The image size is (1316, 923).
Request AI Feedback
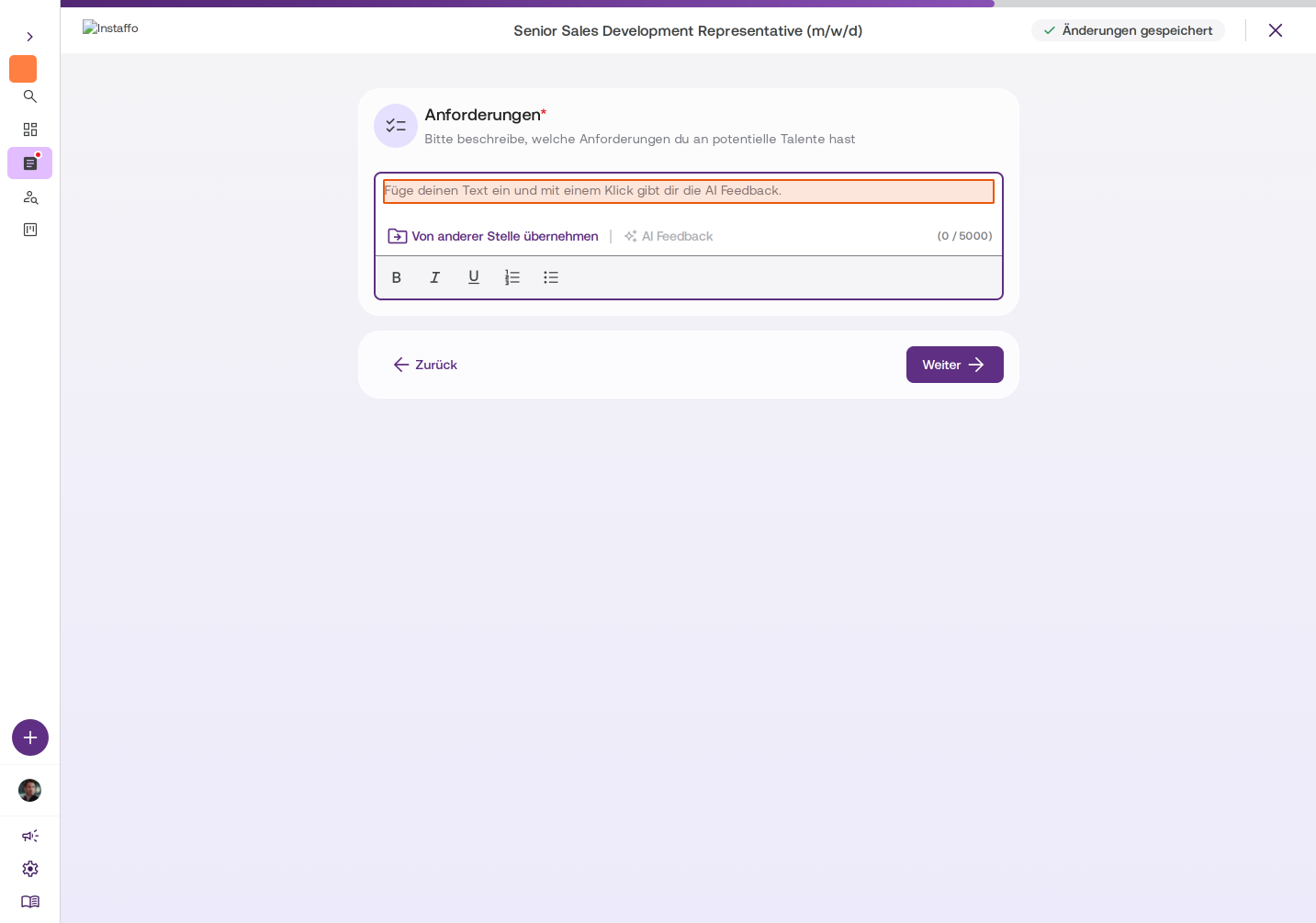[x=669, y=236]
